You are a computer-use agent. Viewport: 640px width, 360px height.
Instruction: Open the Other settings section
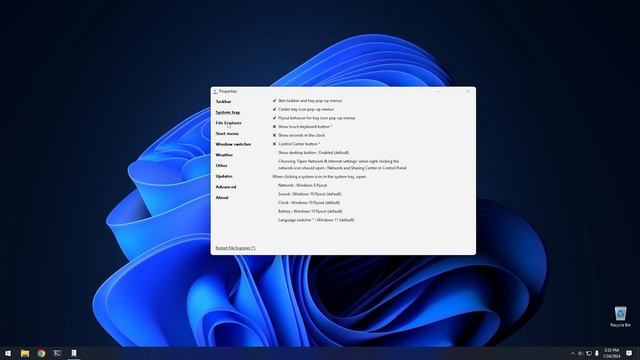(222, 166)
